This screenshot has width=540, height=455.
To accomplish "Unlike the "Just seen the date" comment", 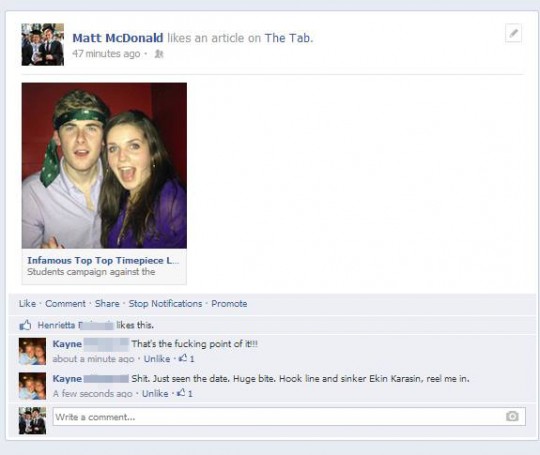I will 155,393.
